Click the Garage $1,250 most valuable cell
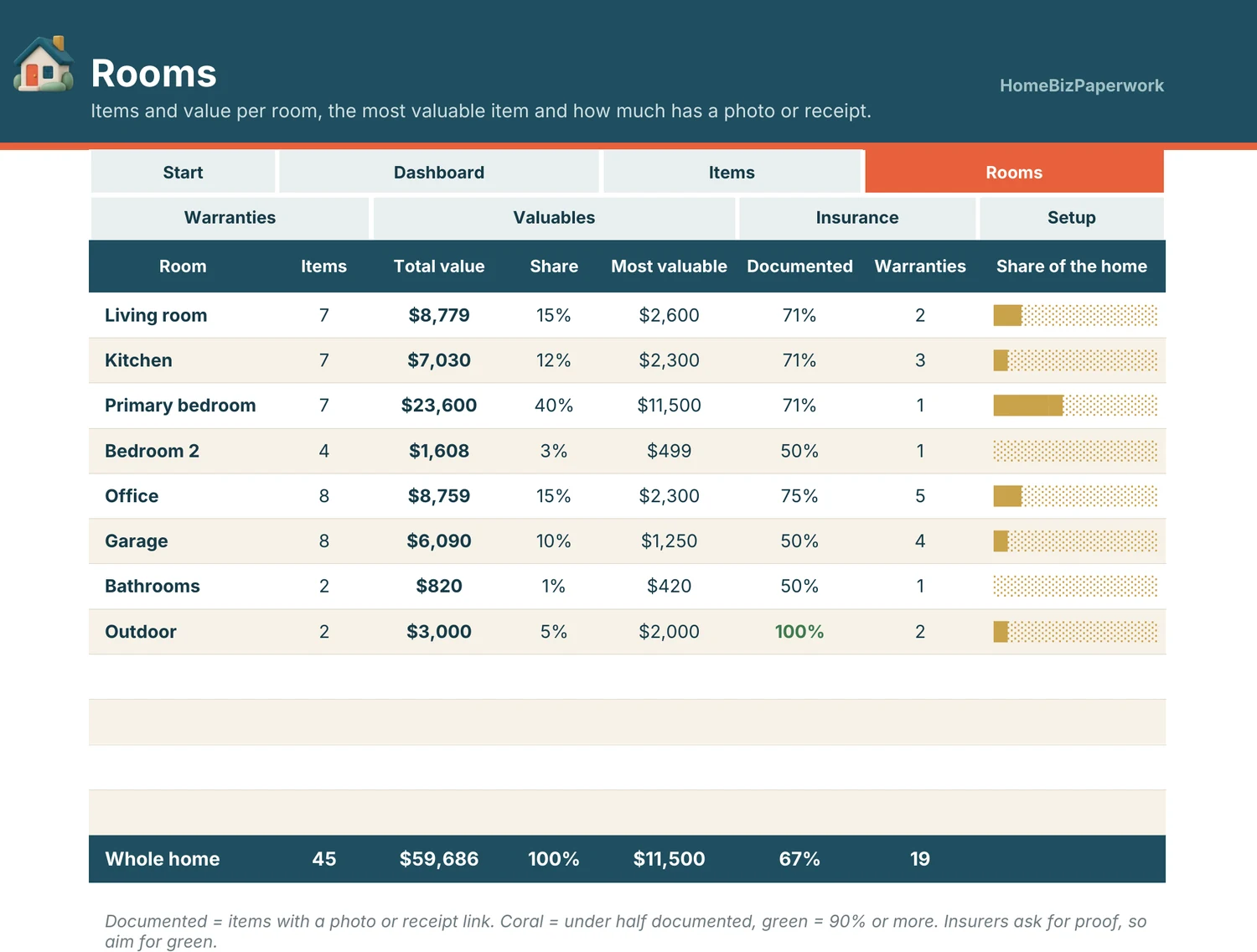This screenshot has width=1257, height=952. 669,541
